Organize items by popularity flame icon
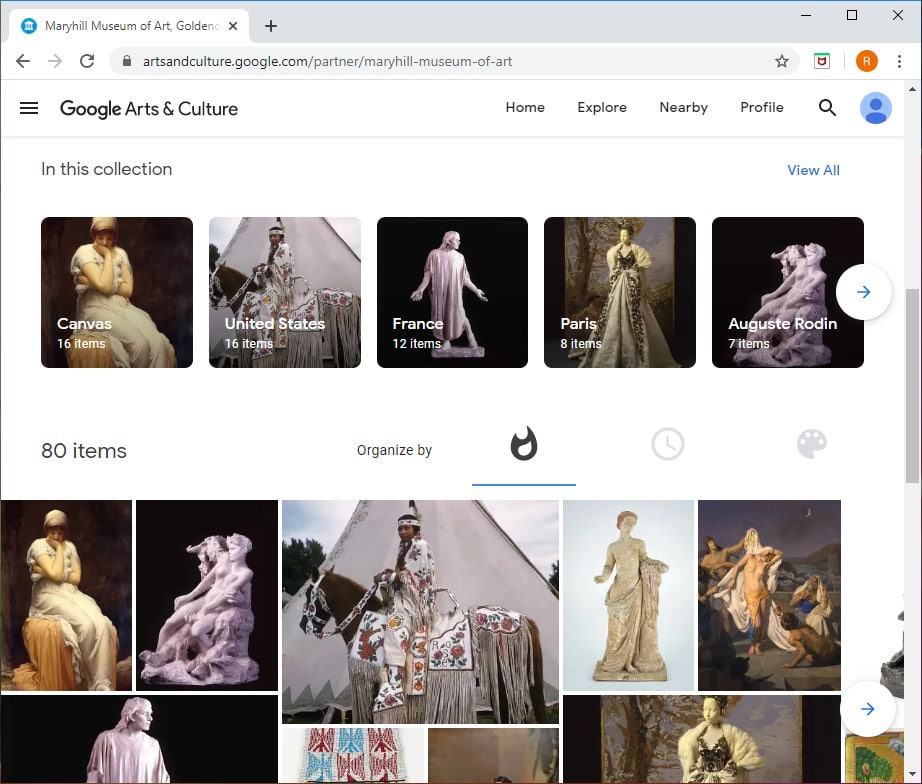922x784 pixels. pos(523,443)
